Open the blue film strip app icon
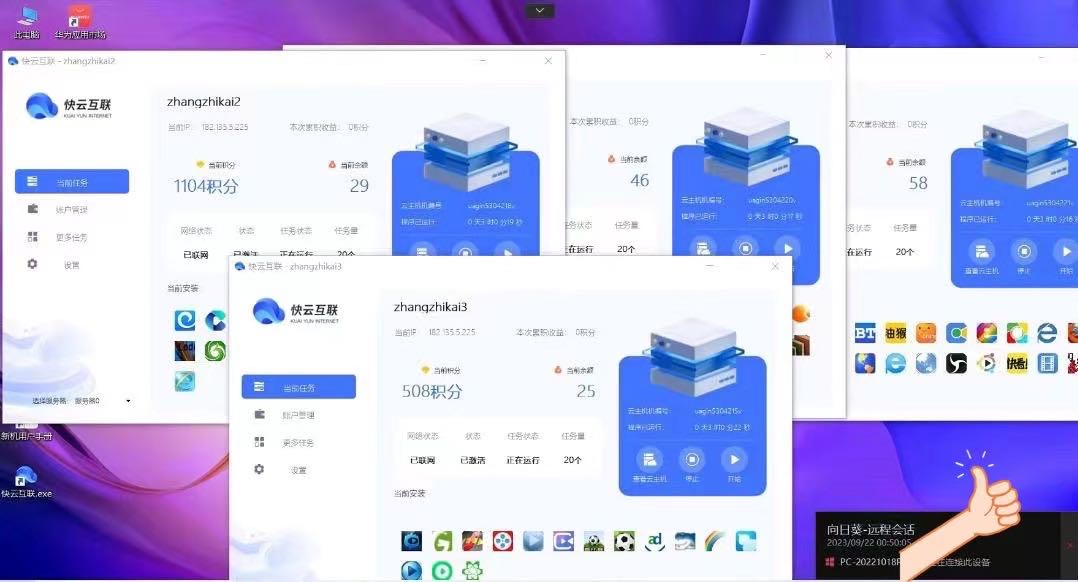 1047,363
